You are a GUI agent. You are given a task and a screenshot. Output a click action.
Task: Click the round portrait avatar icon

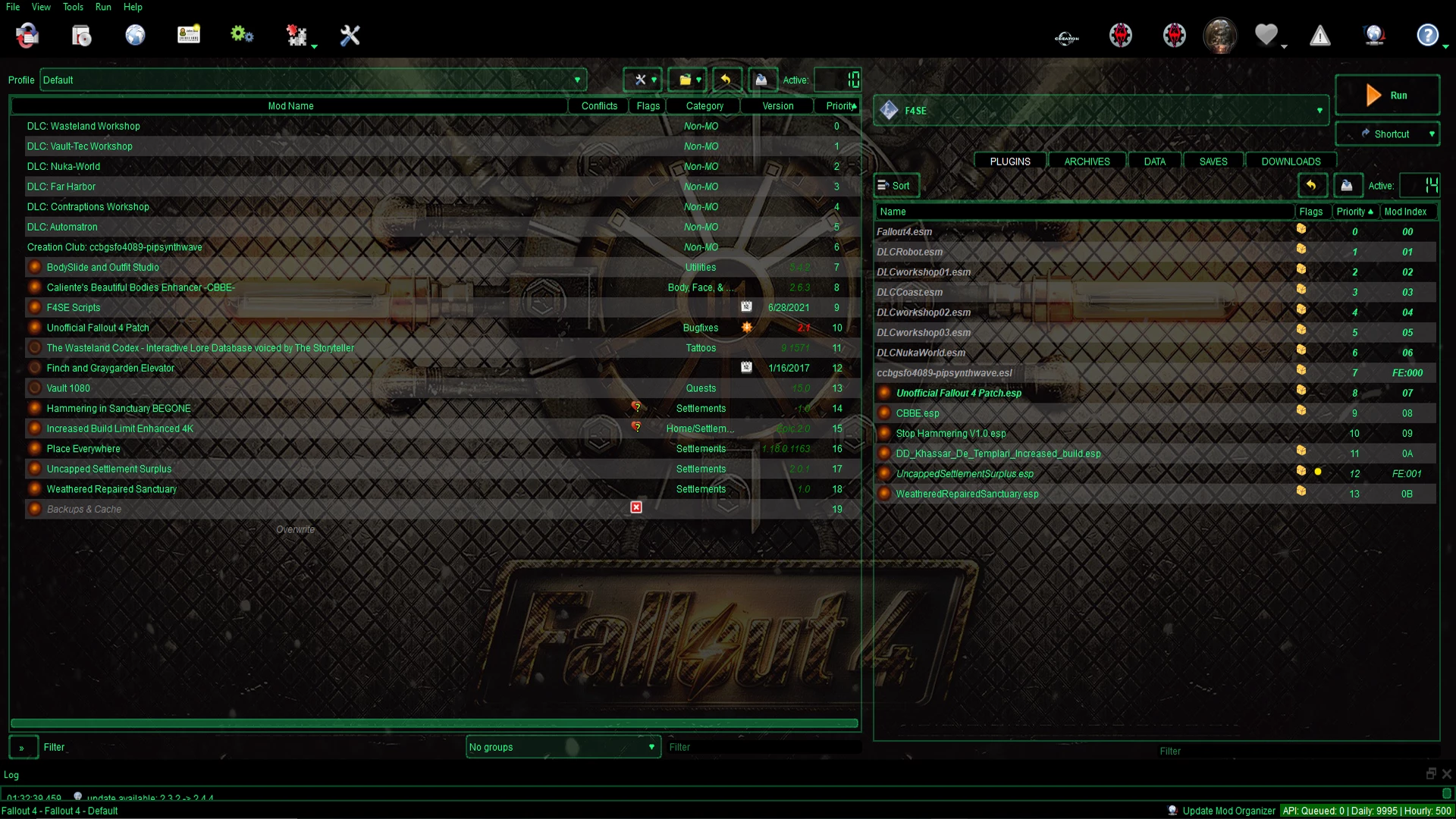pos(1220,36)
